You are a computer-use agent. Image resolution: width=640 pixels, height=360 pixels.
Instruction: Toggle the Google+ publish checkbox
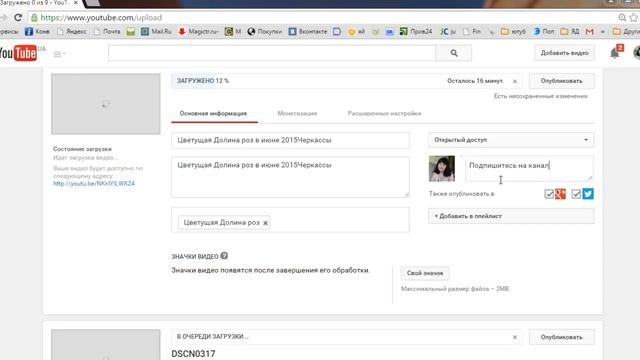[x=549, y=194]
